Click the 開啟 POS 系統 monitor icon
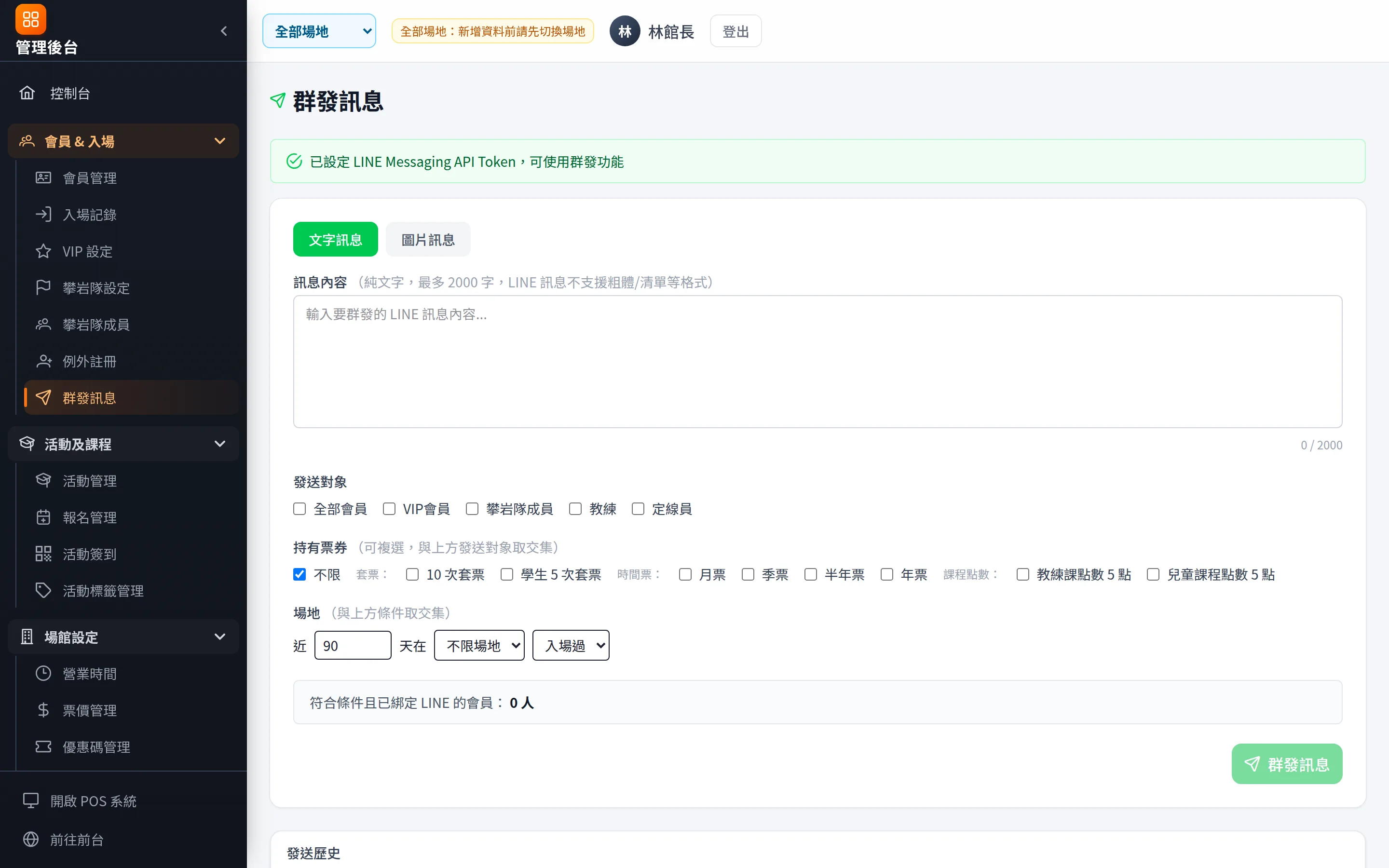The height and width of the screenshot is (868, 1389). (x=30, y=801)
